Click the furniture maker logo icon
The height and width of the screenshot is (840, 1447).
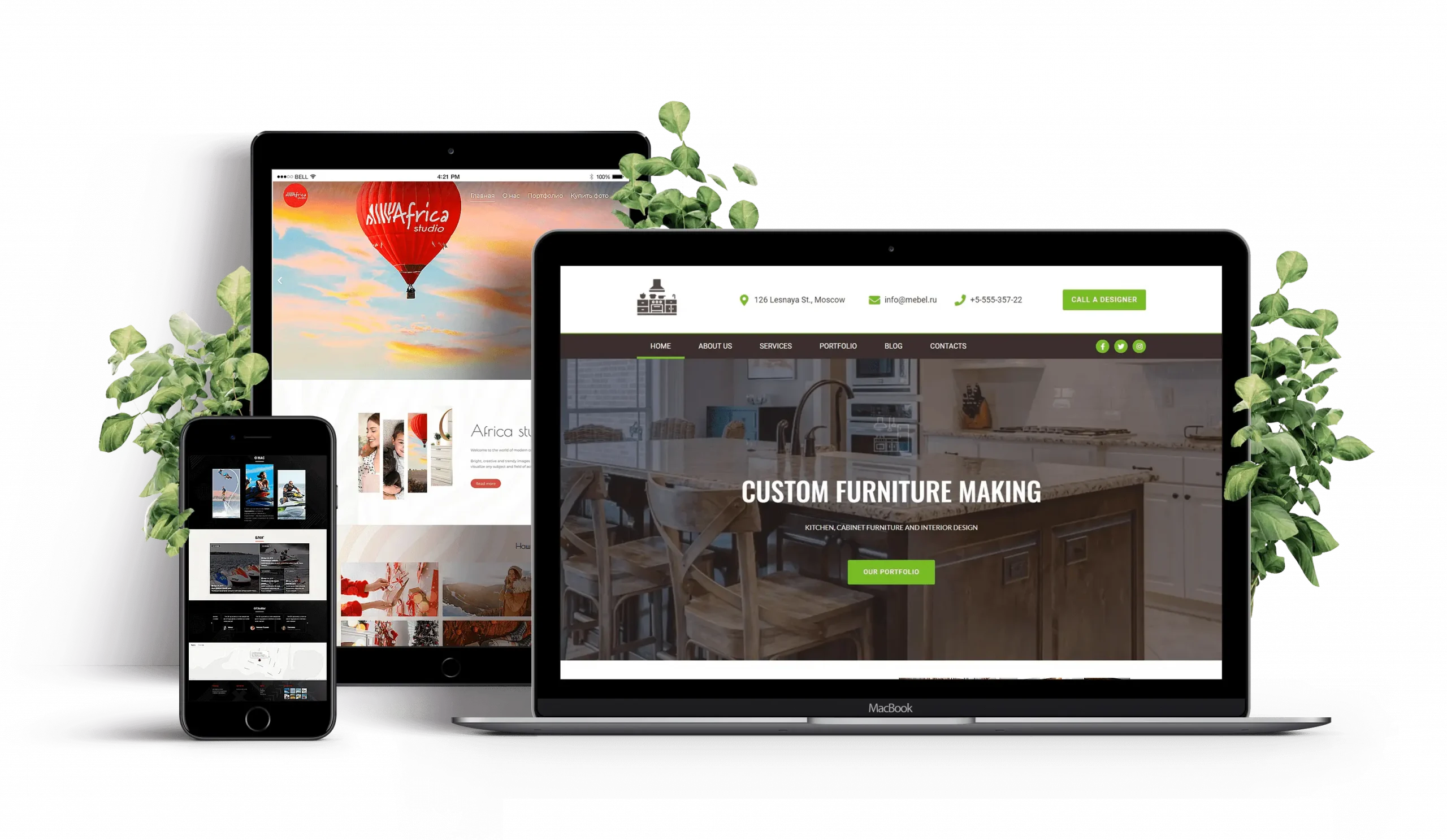pyautogui.click(x=656, y=298)
